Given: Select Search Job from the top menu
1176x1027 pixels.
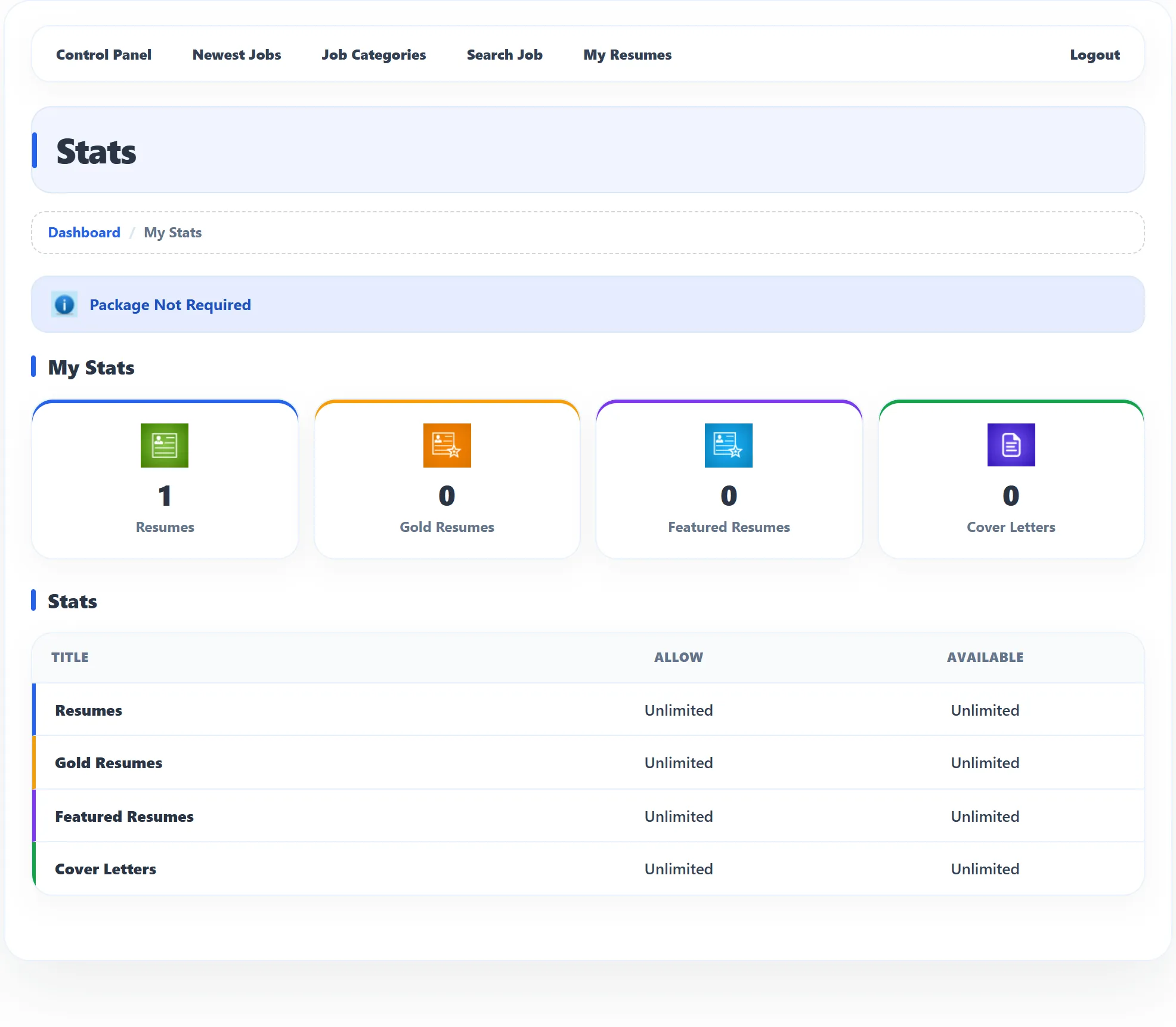Looking at the screenshot, I should coord(505,55).
